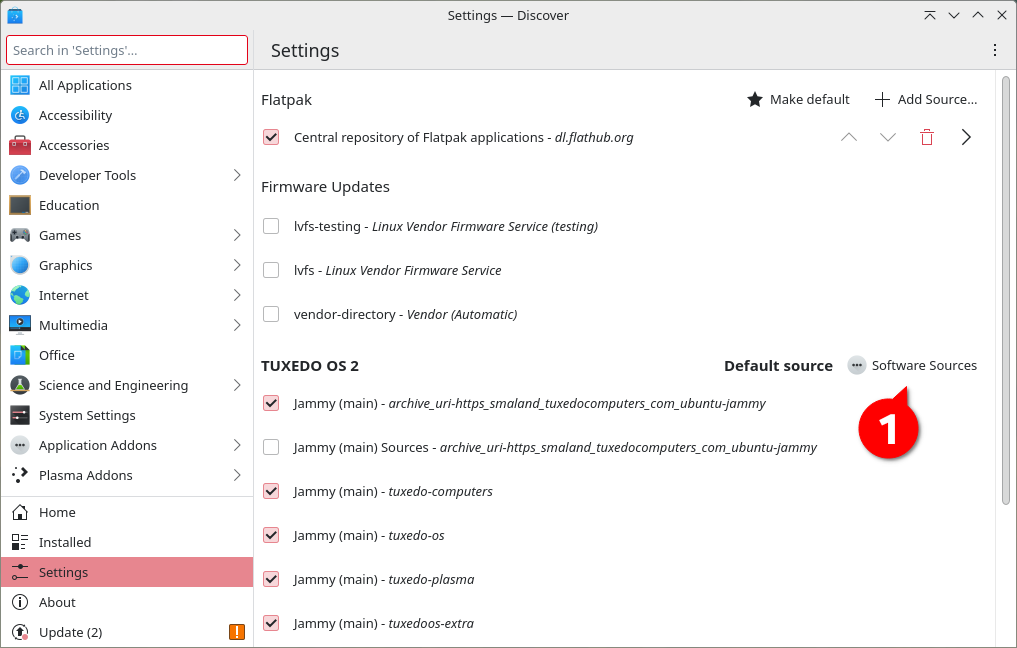Toggle the tuxedo-os source checkbox

(271, 535)
